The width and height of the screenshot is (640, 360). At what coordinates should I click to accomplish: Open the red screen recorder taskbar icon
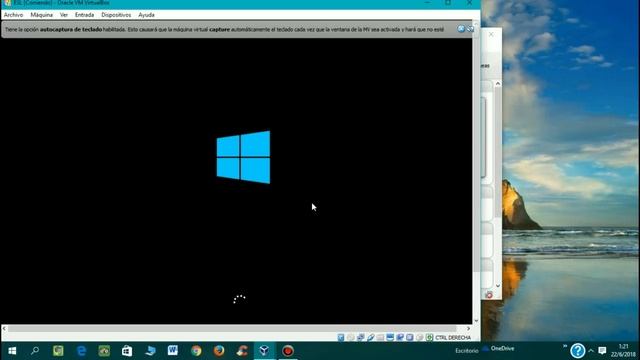pos(288,351)
